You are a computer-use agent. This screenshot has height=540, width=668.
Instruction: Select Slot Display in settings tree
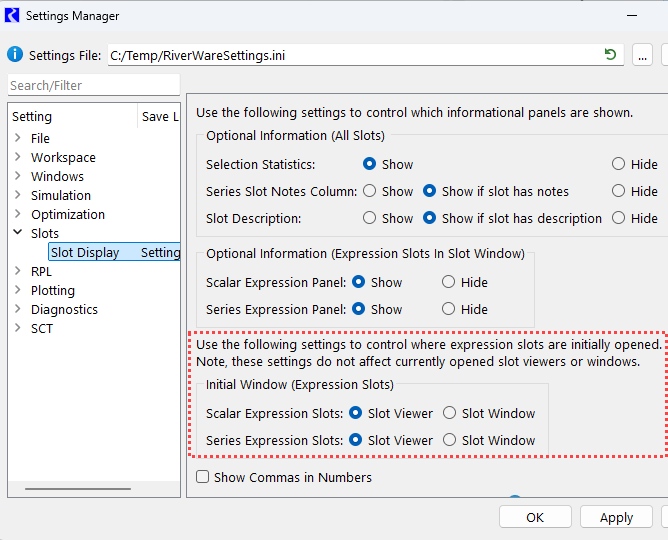85,252
